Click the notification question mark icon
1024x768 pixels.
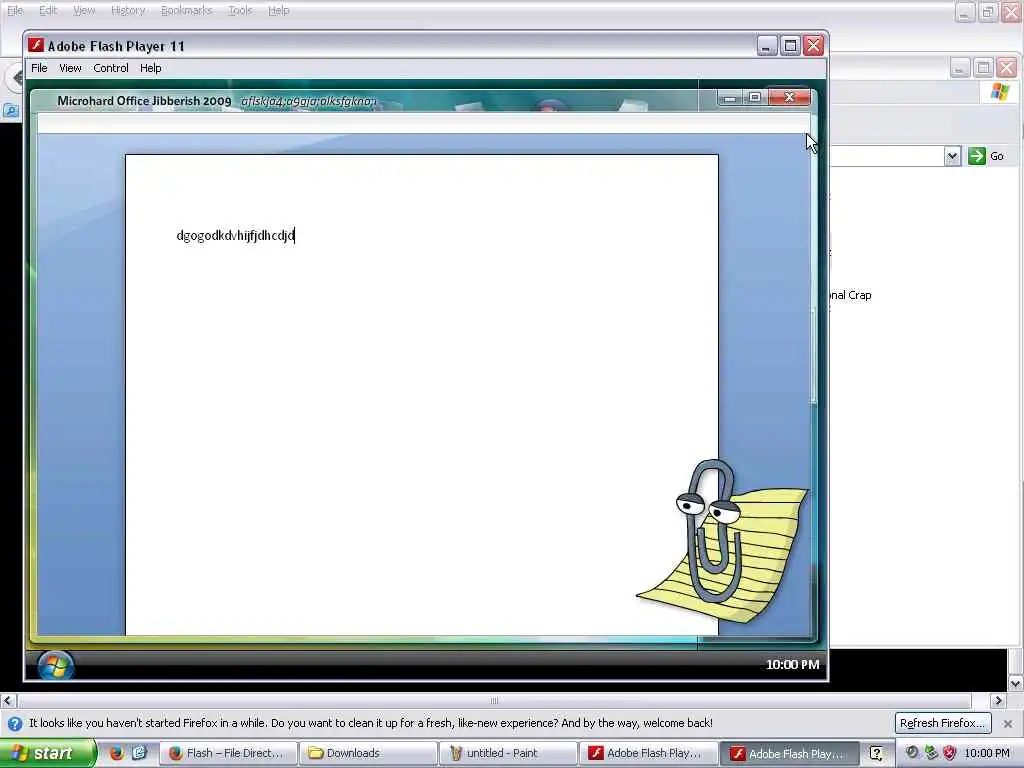pyautogui.click(x=14, y=724)
